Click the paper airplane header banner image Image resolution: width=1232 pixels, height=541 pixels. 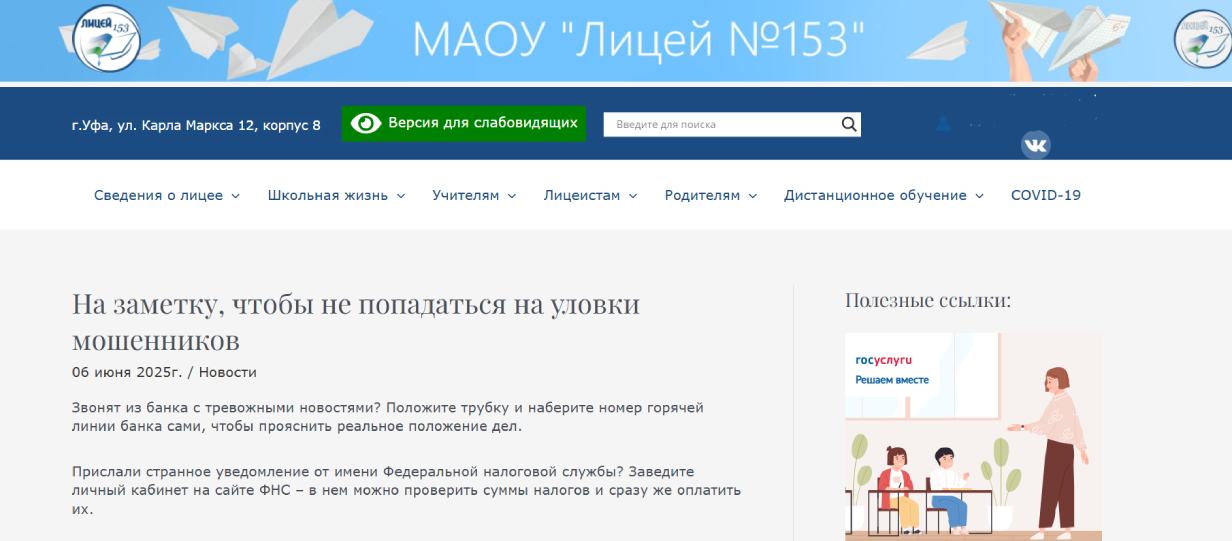pyautogui.click(x=300, y=40)
